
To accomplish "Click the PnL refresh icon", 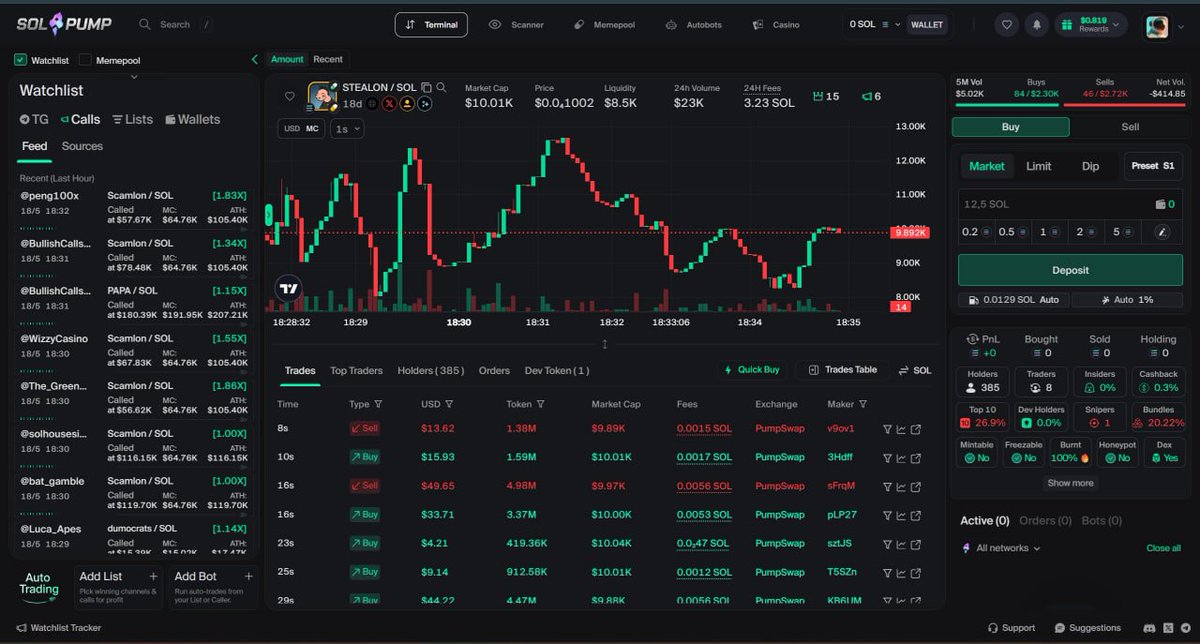I will point(971,340).
